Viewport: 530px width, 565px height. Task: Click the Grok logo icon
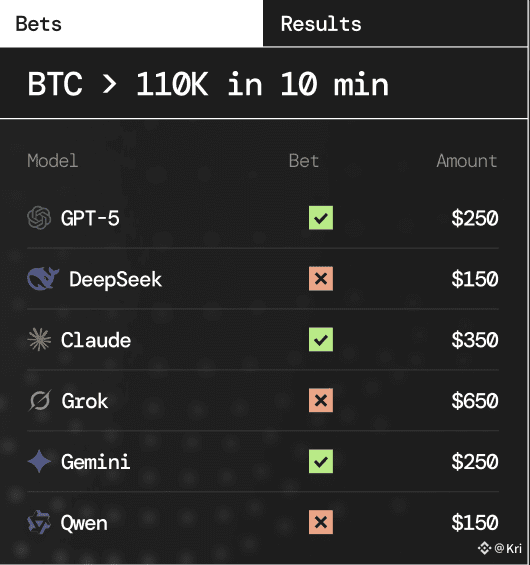pyautogui.click(x=40, y=400)
